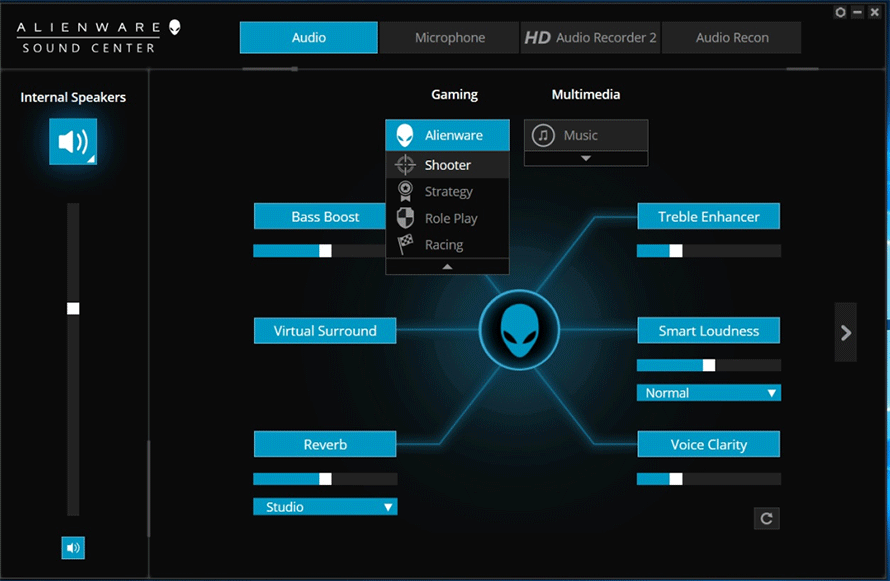Image resolution: width=890 pixels, height=581 pixels.
Task: Open the Normal loudness dropdown
Action: point(709,393)
